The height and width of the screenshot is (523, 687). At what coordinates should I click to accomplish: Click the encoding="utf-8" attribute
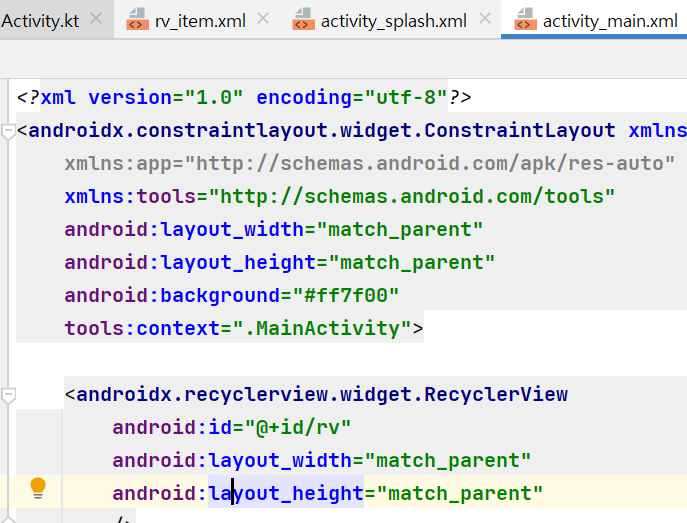351,97
